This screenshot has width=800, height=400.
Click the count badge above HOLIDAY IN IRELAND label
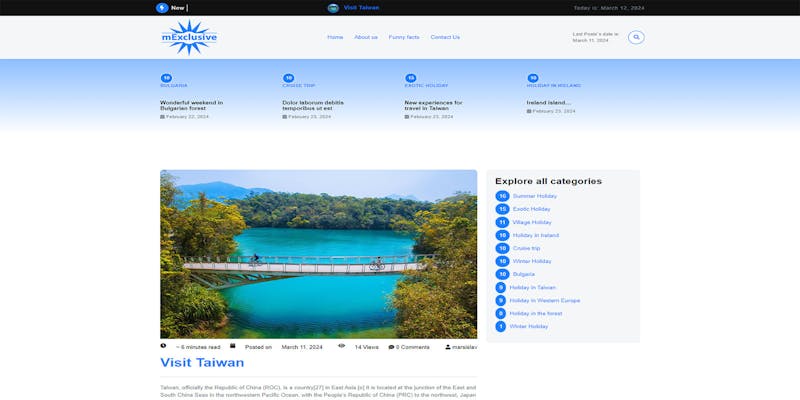pos(533,78)
